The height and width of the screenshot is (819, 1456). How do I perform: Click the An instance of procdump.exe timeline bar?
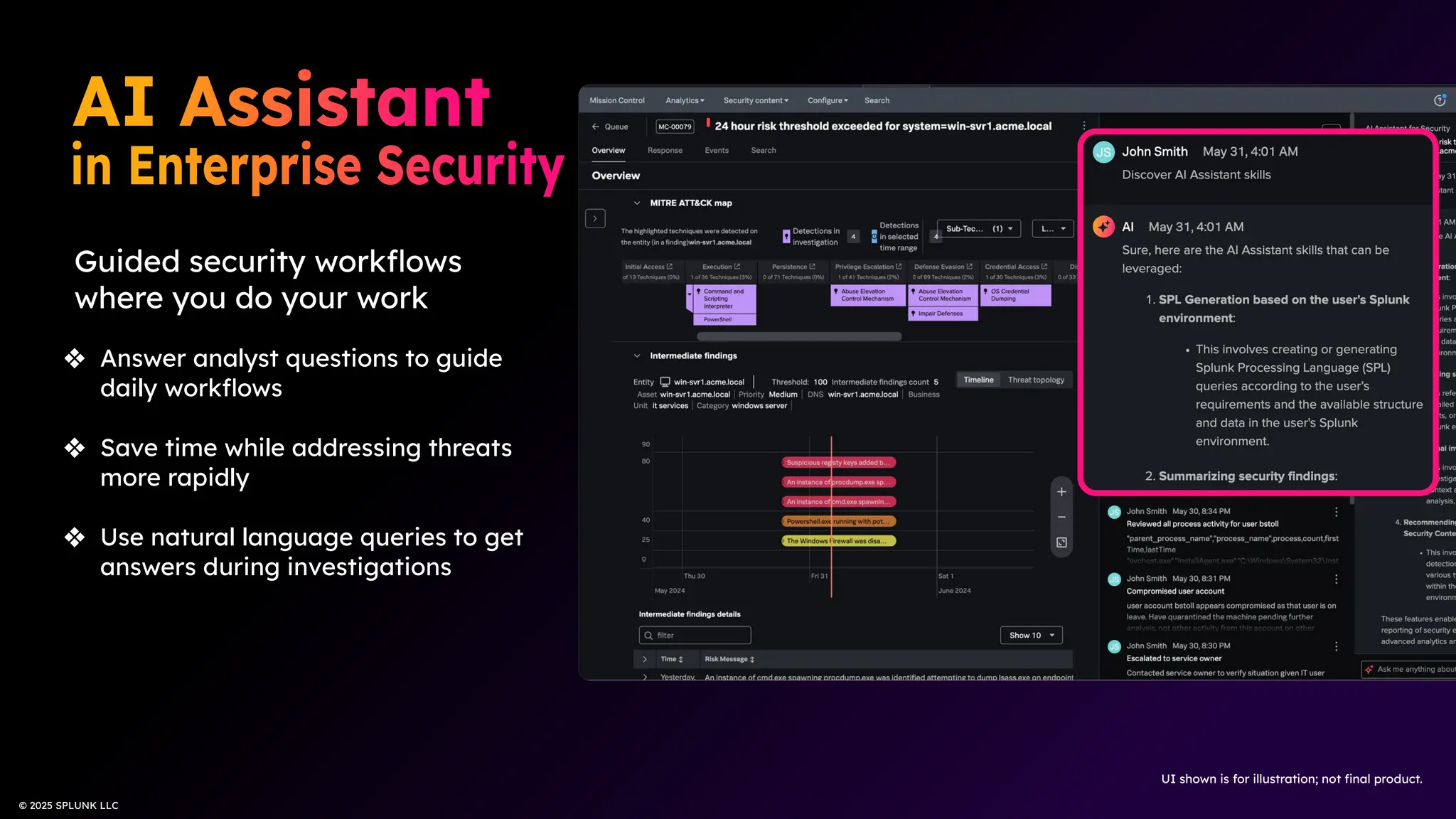[x=839, y=482]
